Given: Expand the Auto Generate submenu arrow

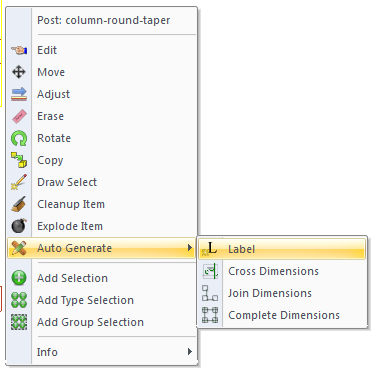Looking at the screenshot, I should coord(189,248).
